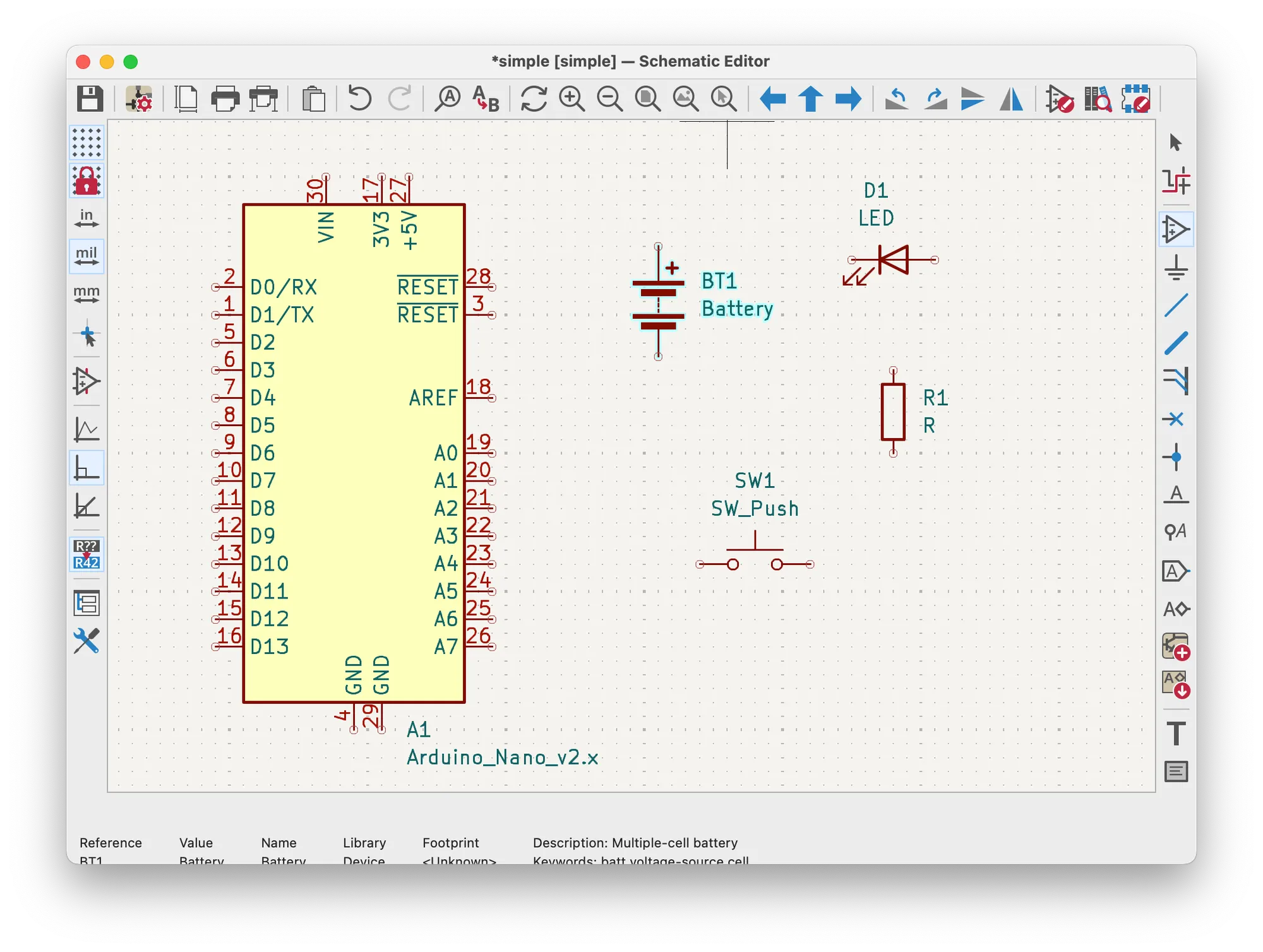Open Schematic Setup gear icon
This screenshot has height=952, width=1263.
(138, 99)
